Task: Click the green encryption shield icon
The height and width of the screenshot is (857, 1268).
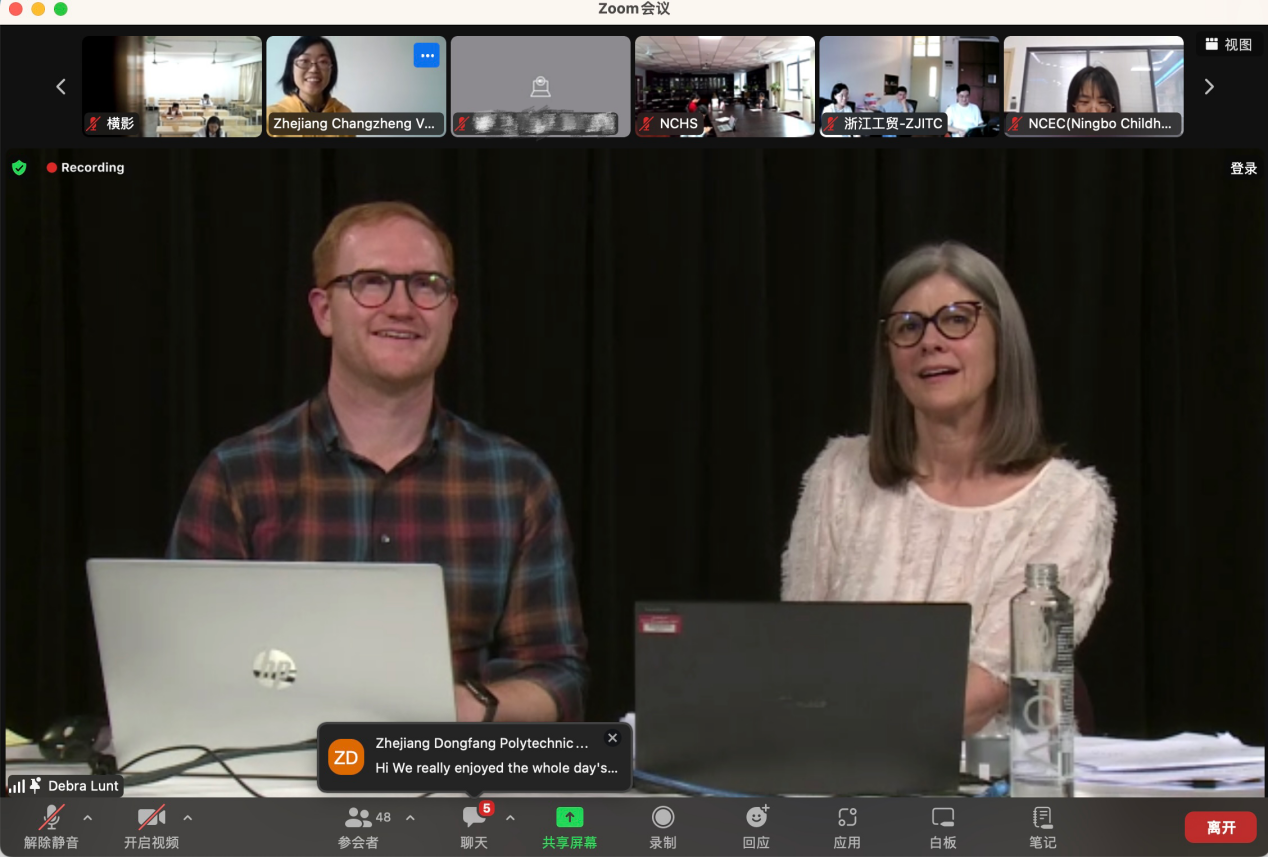Action: pyautogui.click(x=19, y=168)
